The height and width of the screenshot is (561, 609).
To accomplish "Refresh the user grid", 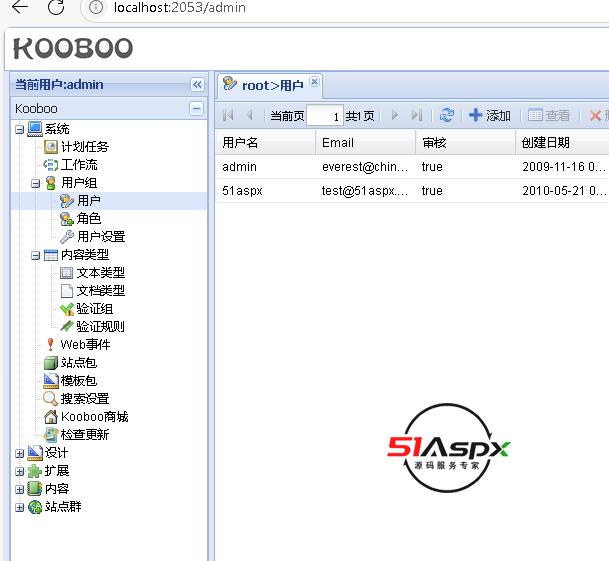I will (x=447, y=115).
